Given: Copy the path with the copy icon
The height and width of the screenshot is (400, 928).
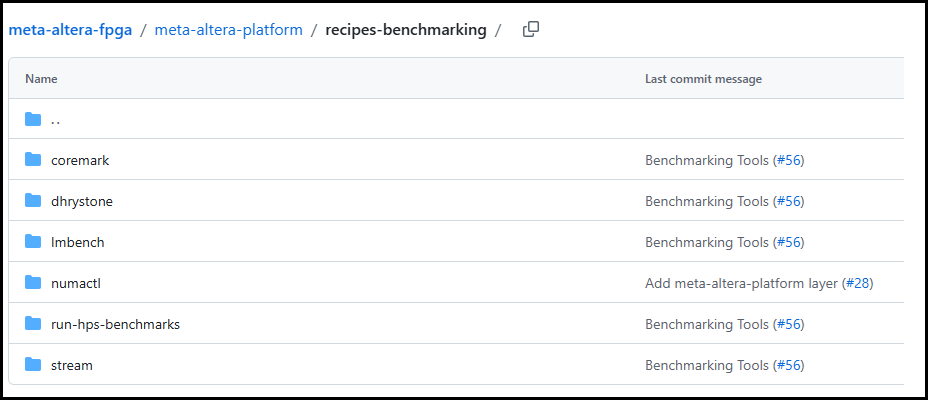Looking at the screenshot, I should (531, 29).
